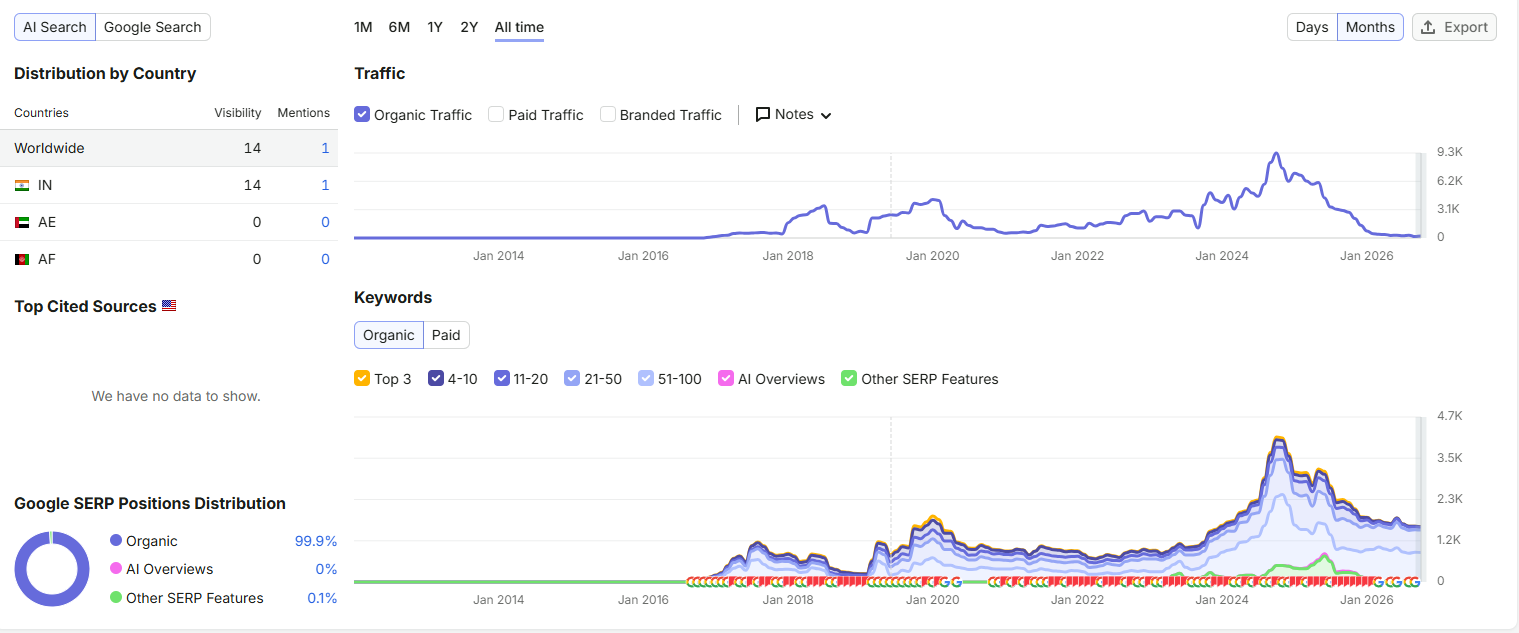The width and height of the screenshot is (1519, 633).
Task: Check the Branded Traffic checkbox
Action: pyautogui.click(x=608, y=114)
